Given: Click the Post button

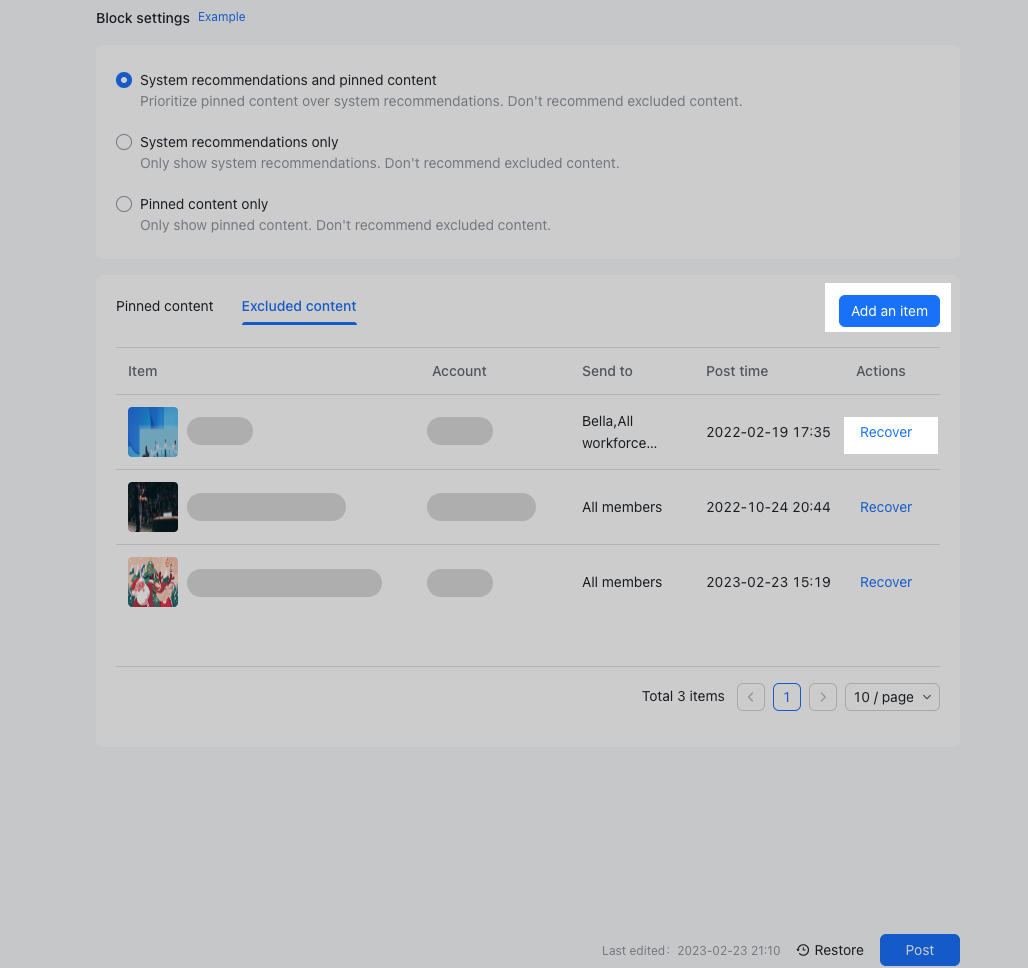Looking at the screenshot, I should pos(919,950).
